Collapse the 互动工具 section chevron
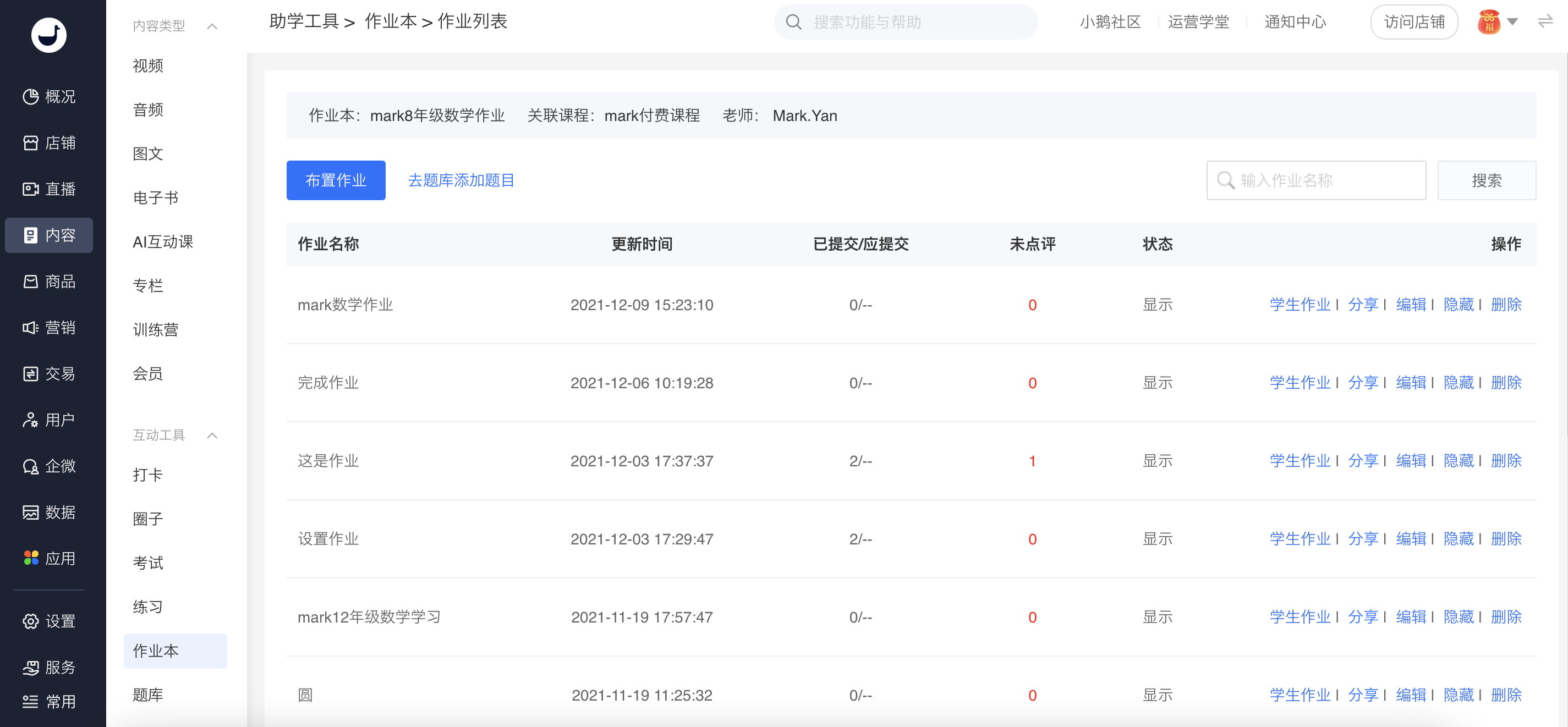Screen dimensions: 1568x727 [212, 436]
